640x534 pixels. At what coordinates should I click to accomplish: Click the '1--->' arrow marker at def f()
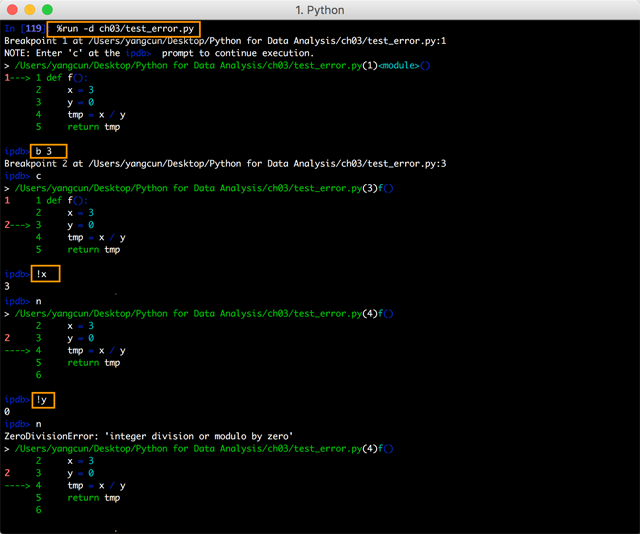(x=17, y=78)
